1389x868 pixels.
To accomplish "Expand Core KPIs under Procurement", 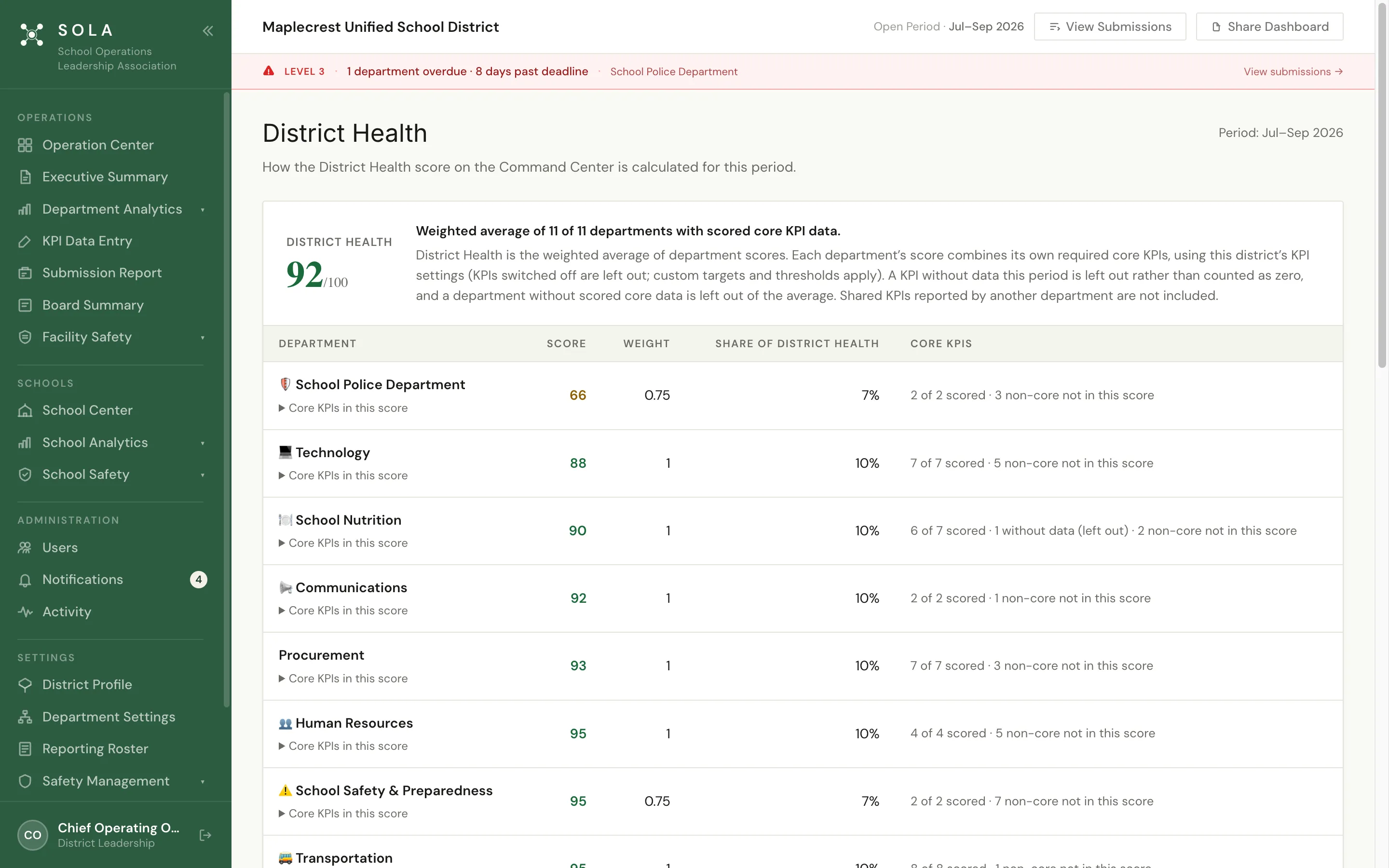I will point(343,678).
